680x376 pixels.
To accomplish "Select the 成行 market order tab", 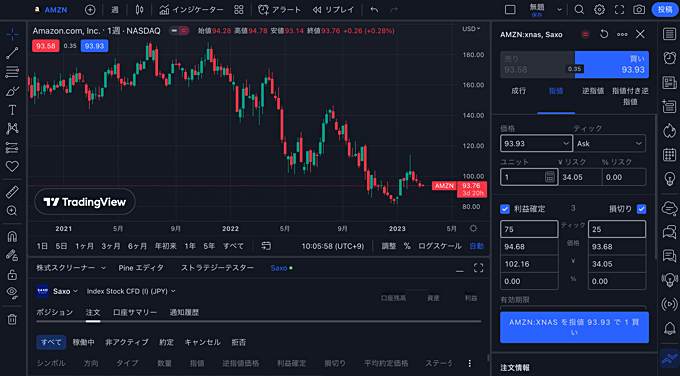I will pos(519,91).
